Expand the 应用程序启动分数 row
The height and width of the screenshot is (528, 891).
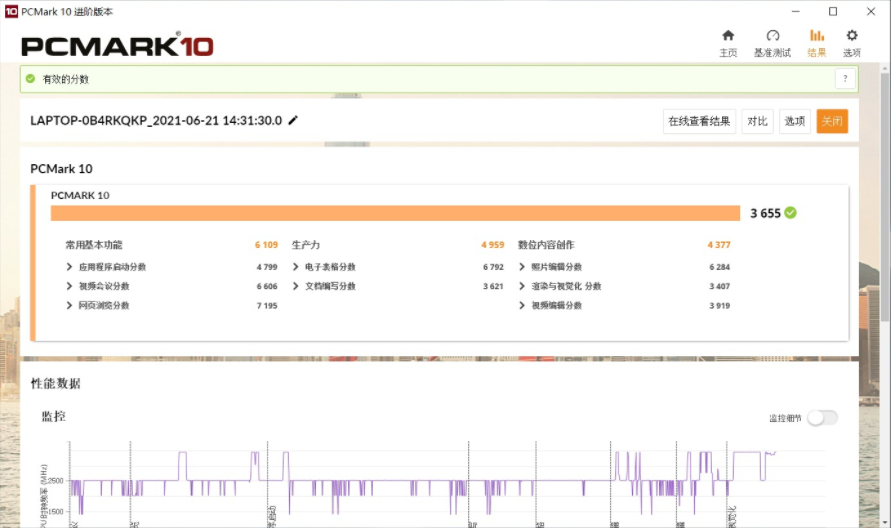(69, 267)
